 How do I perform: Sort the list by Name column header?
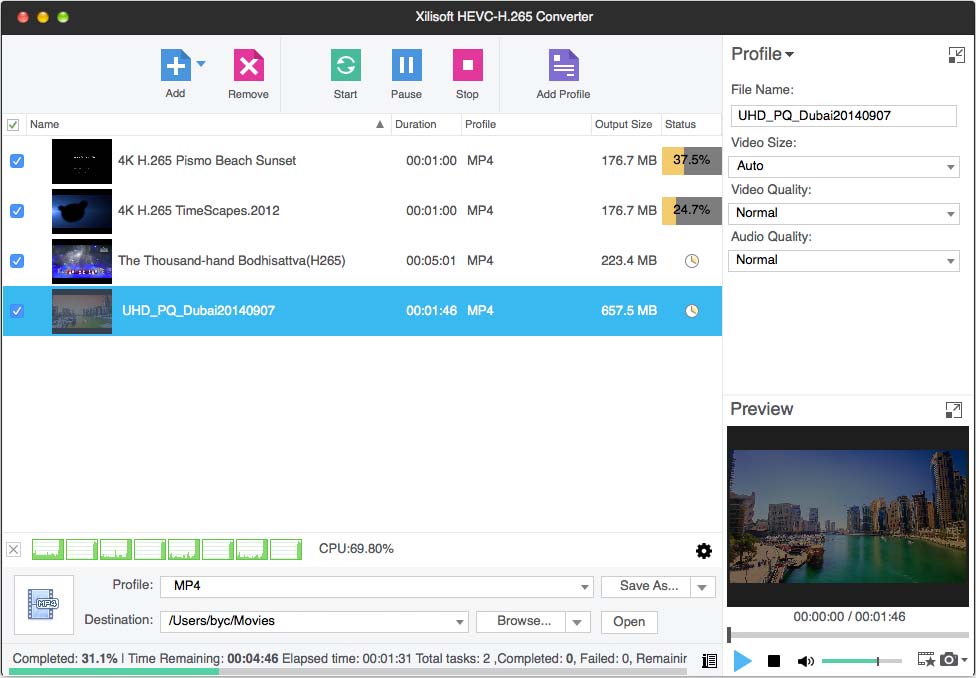(200, 125)
